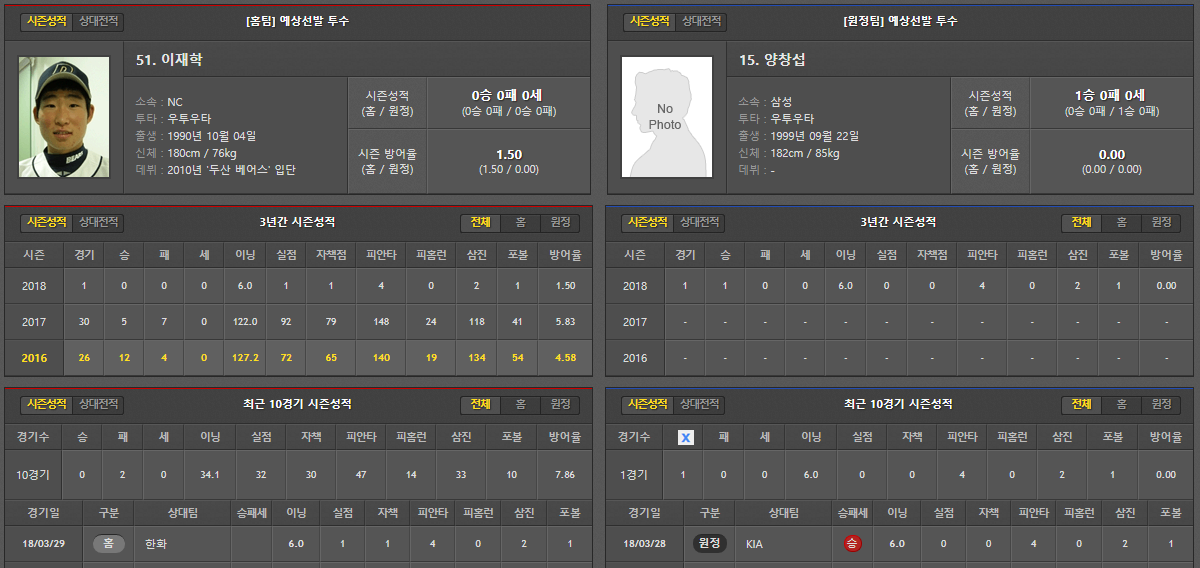This screenshot has height=568, width=1200.
Task: Choose 전체 filter in right 최근 10경기 panel
Action: [x=1082, y=404]
